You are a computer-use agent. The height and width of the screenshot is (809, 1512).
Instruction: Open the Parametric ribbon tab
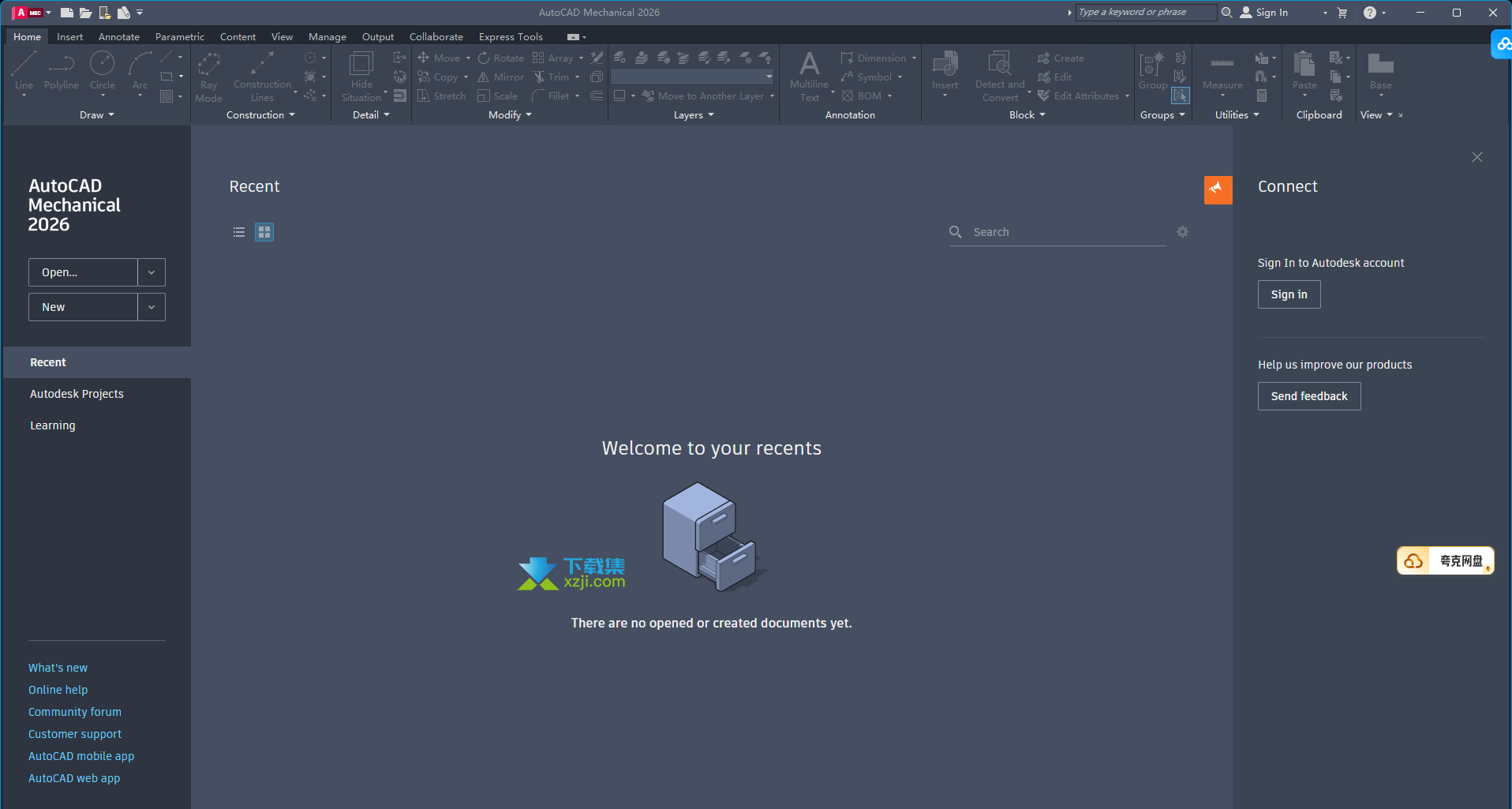179,36
